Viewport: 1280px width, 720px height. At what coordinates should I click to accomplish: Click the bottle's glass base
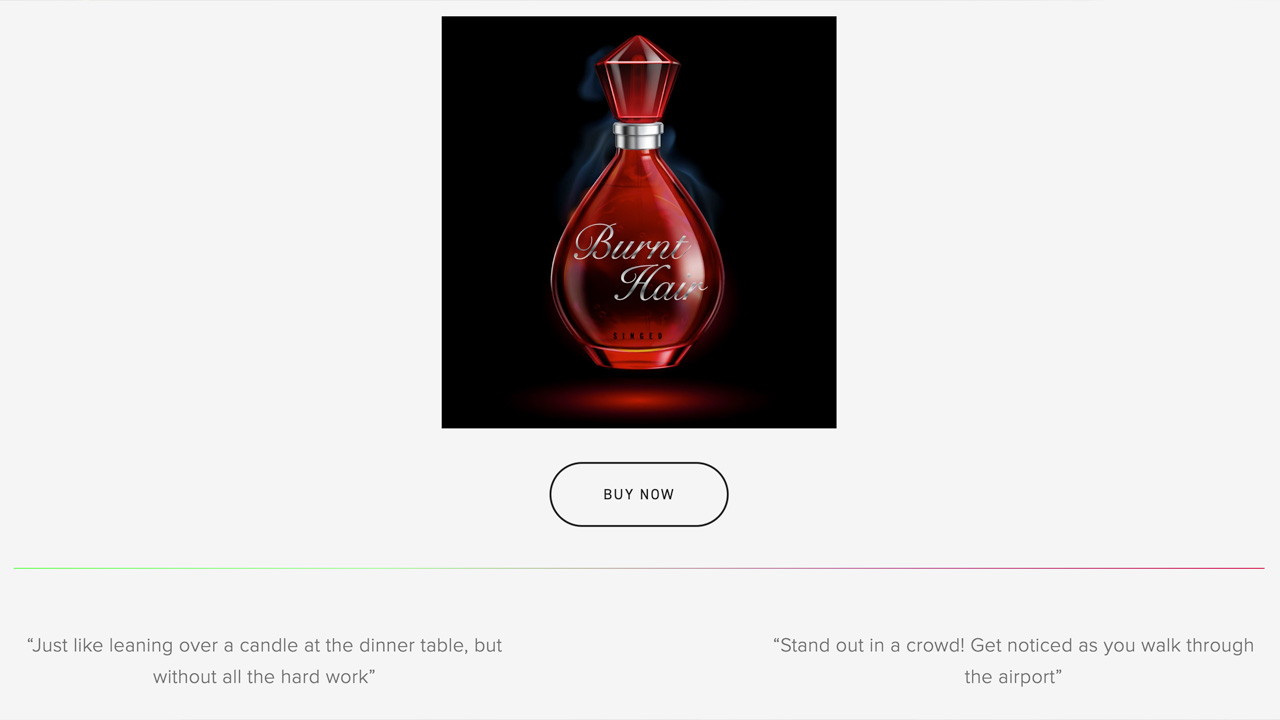point(638,355)
